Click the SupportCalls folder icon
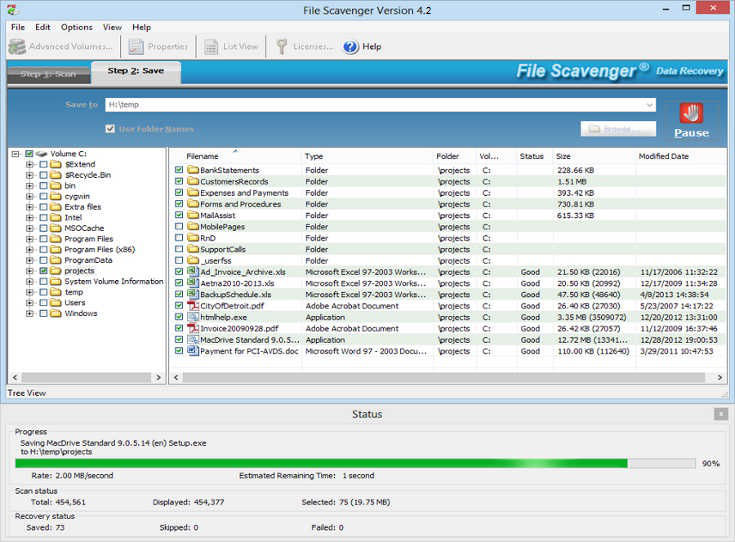This screenshot has height=542, width=735. tap(193, 249)
